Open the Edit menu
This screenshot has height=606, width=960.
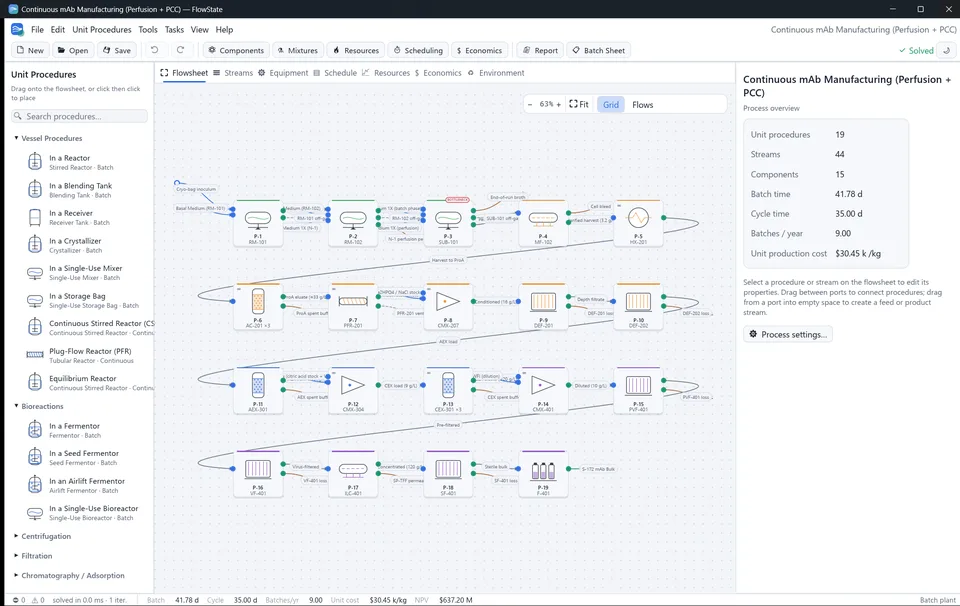[x=58, y=29]
